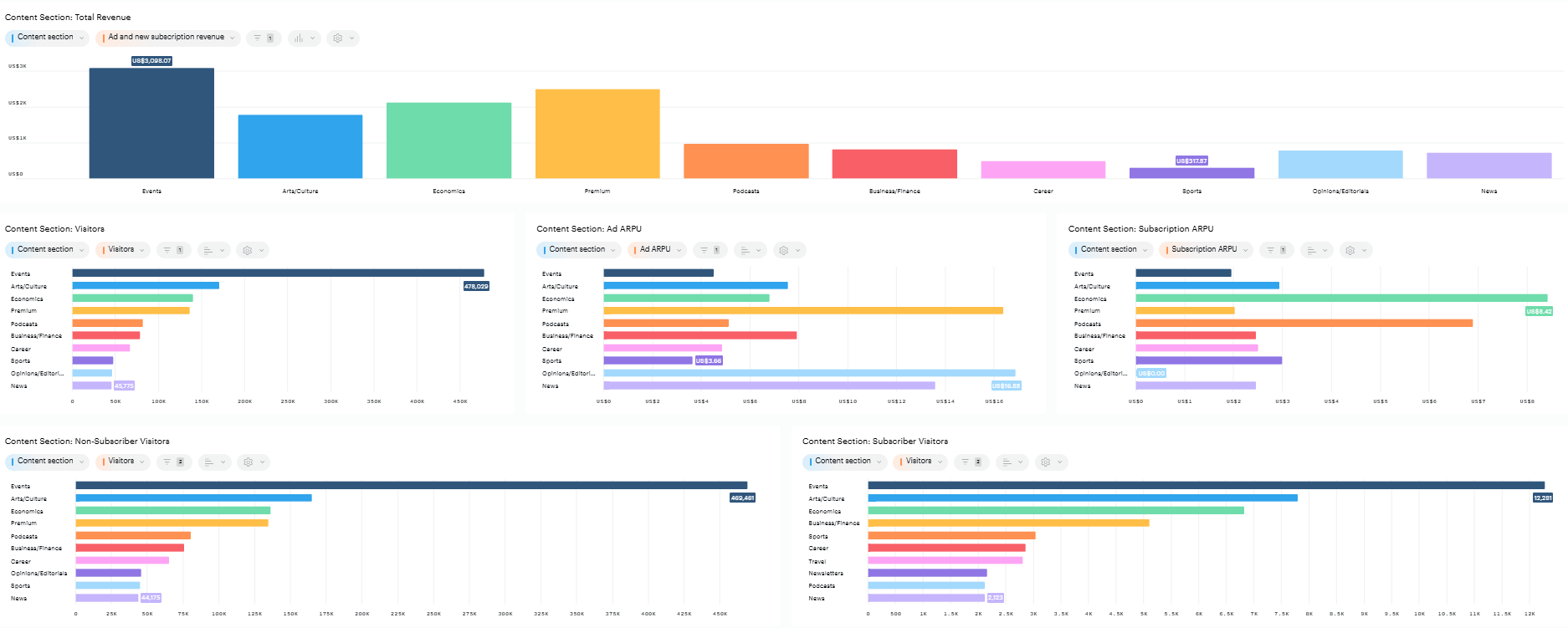The height and width of the screenshot is (628, 1568).
Task: Expand Visitors metric dropdown in Non-Subscriber Visitors panel
Action: click(122, 462)
